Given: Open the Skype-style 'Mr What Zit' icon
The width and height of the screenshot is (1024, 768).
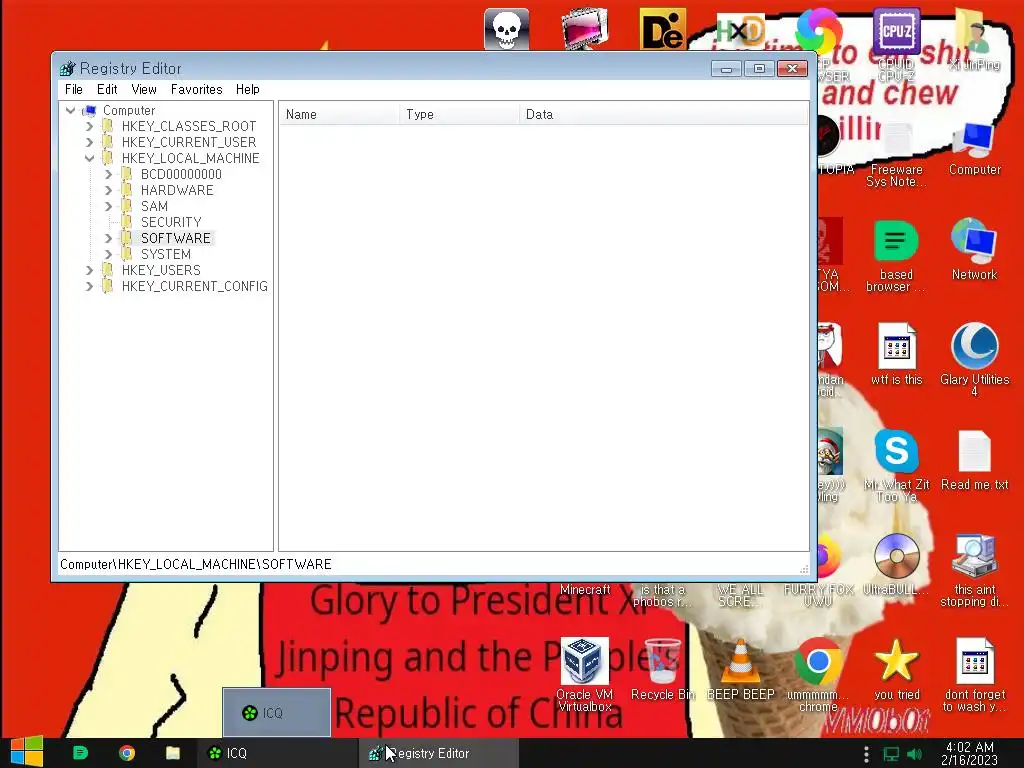Looking at the screenshot, I should pos(896,465).
